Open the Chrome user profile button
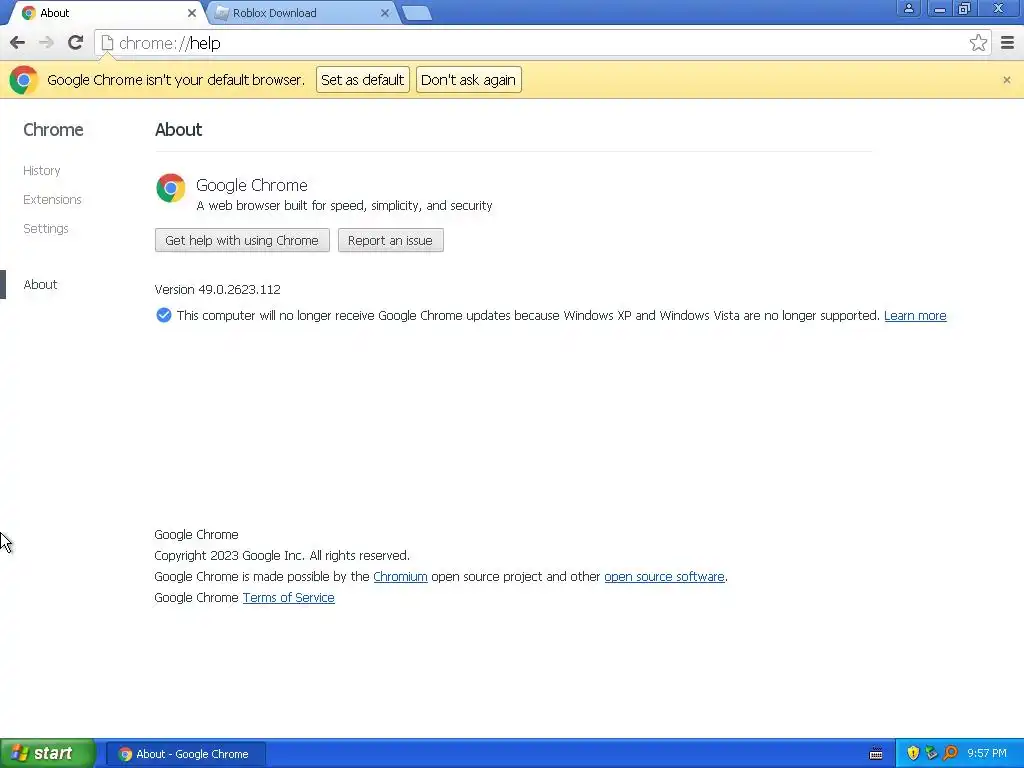This screenshot has height=768, width=1024. (x=908, y=8)
